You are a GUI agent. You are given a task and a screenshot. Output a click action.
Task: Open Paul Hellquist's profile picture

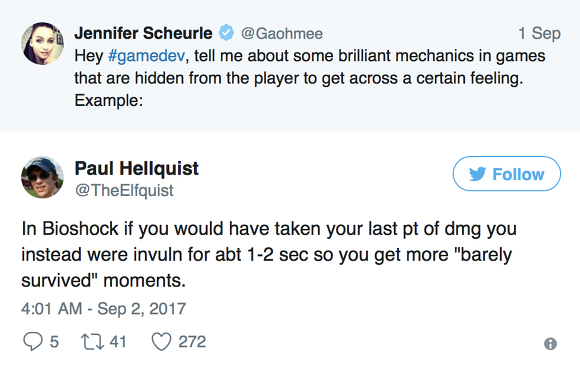click(x=43, y=177)
